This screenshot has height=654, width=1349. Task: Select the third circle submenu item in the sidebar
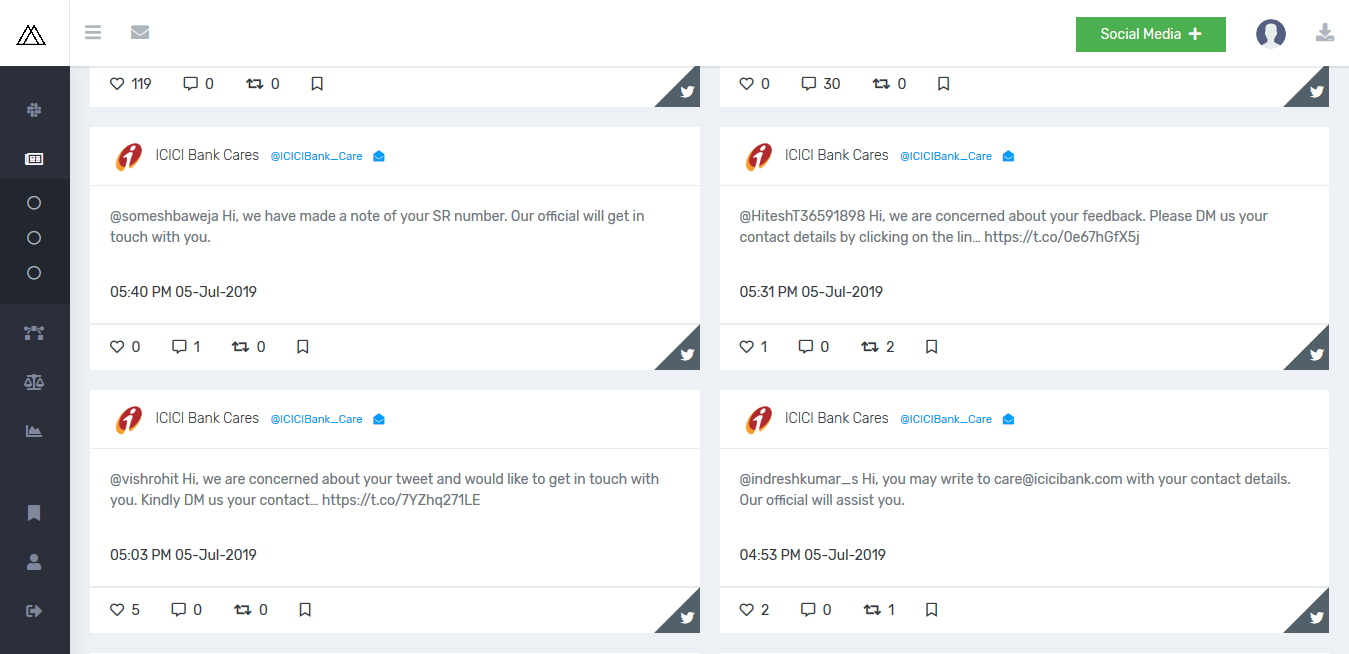click(x=34, y=273)
